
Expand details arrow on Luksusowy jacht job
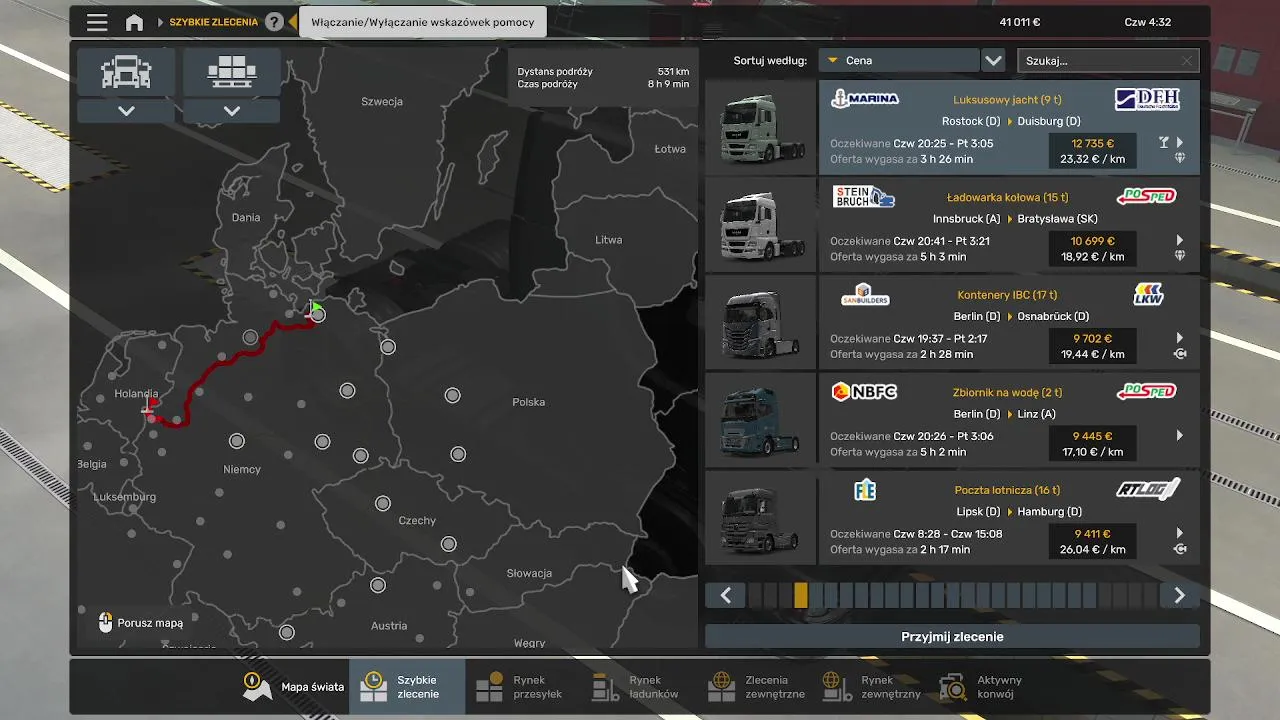tap(1180, 143)
